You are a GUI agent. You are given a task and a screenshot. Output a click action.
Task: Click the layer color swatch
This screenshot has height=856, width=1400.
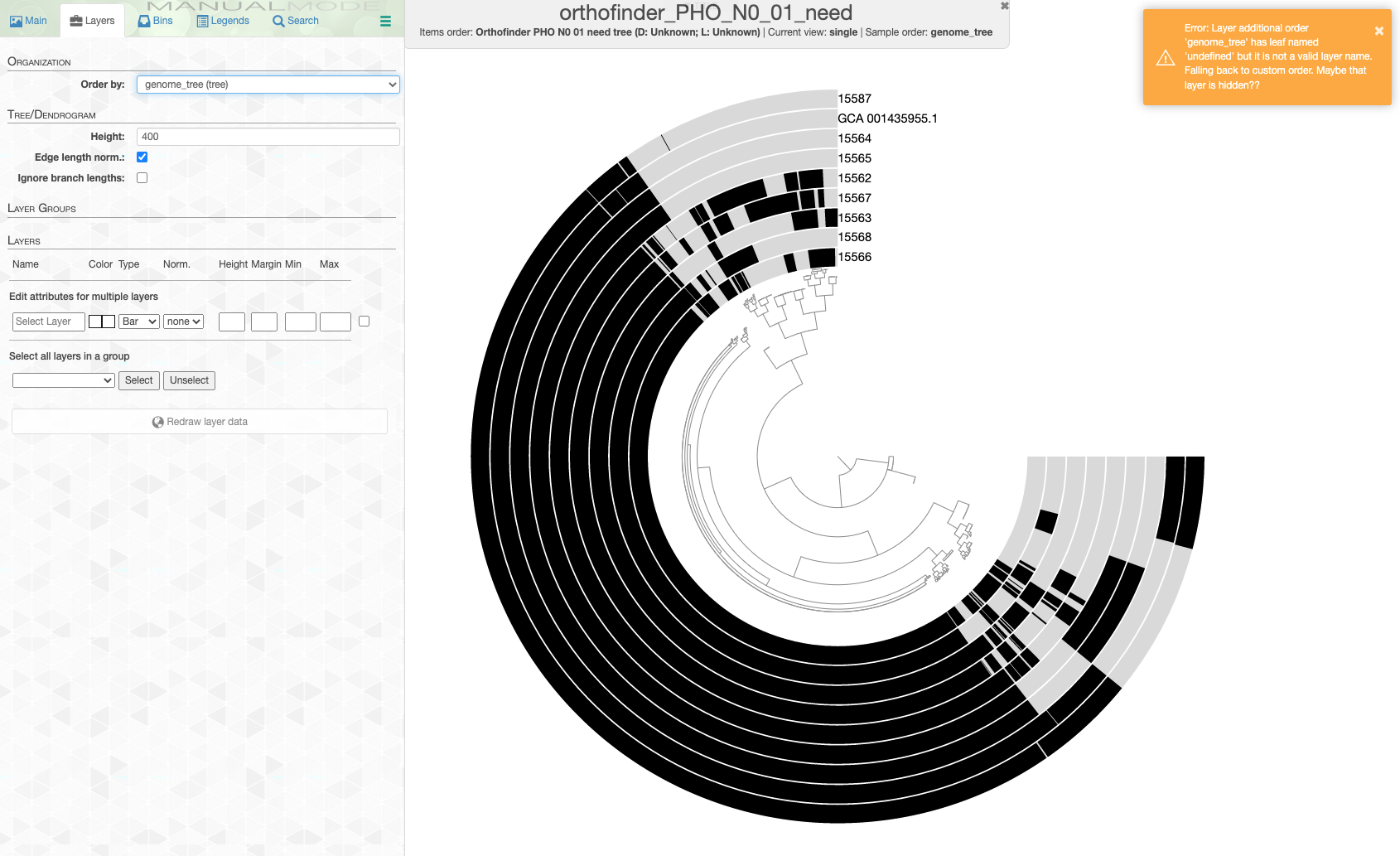[x=102, y=321]
